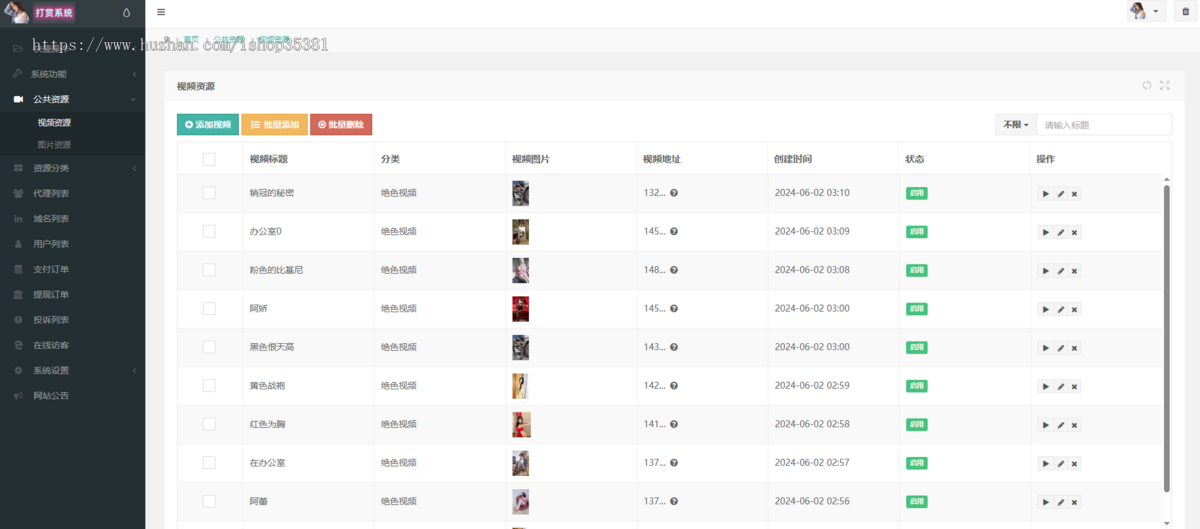Expand the 系统功能 sidebar group

pyautogui.click(x=72, y=74)
